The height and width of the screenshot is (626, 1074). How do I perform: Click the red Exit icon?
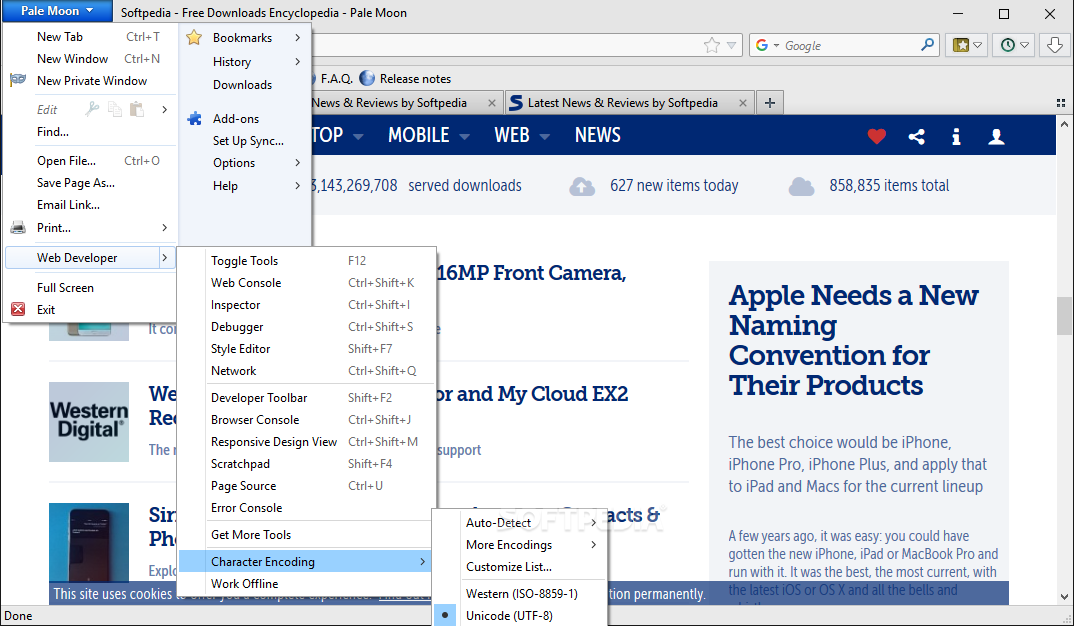[x=18, y=310]
